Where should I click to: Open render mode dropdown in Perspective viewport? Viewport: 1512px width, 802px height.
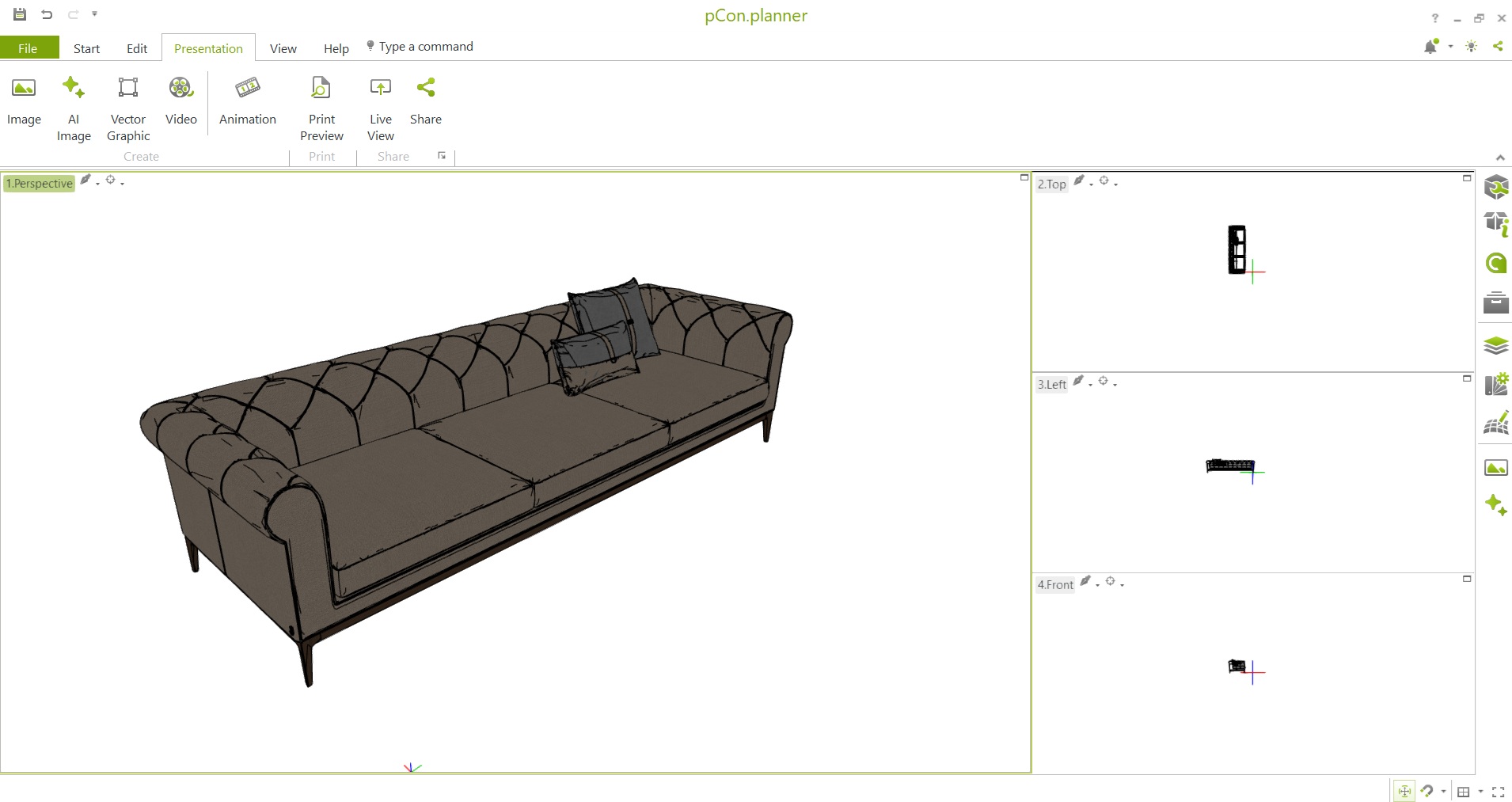(x=97, y=184)
